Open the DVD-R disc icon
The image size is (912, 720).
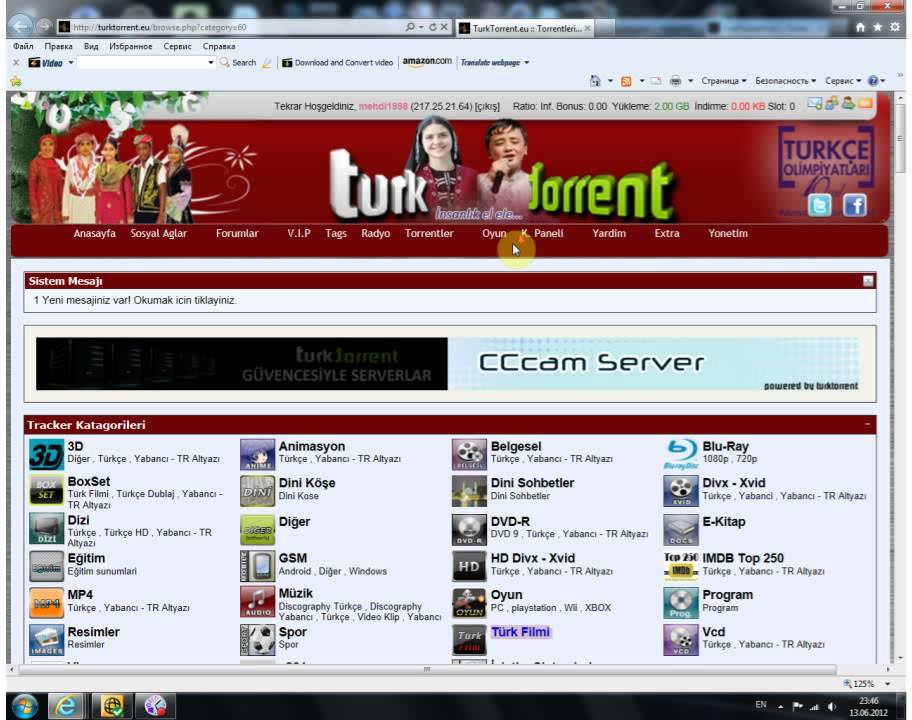coord(469,529)
